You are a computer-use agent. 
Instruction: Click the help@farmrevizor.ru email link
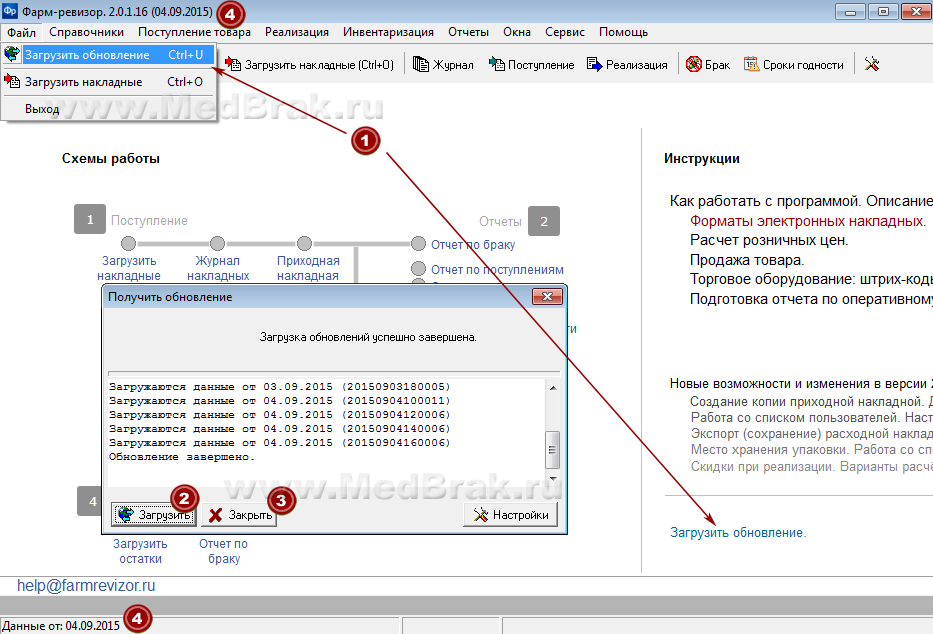point(86,585)
